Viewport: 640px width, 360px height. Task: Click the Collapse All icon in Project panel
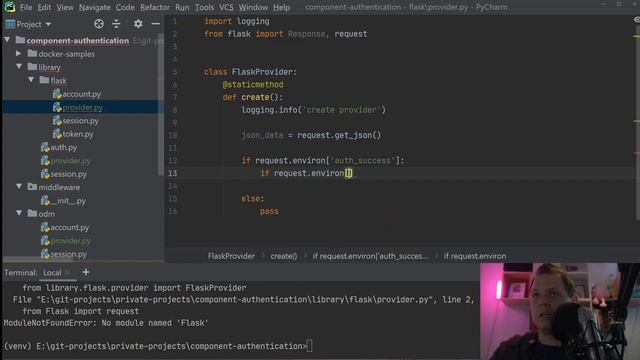[116, 24]
